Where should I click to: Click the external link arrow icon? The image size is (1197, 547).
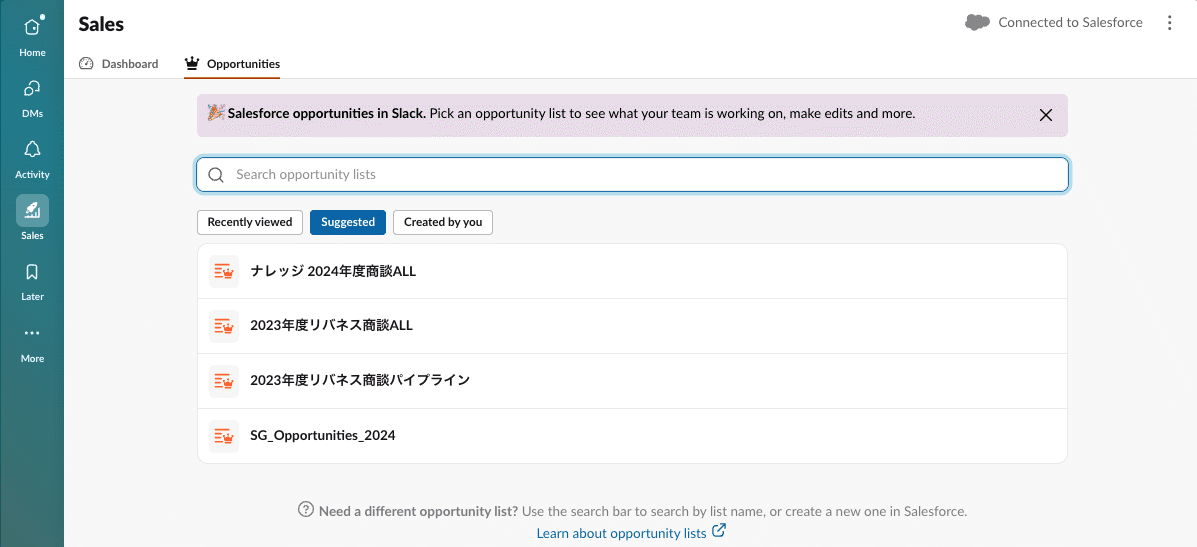[718, 531]
